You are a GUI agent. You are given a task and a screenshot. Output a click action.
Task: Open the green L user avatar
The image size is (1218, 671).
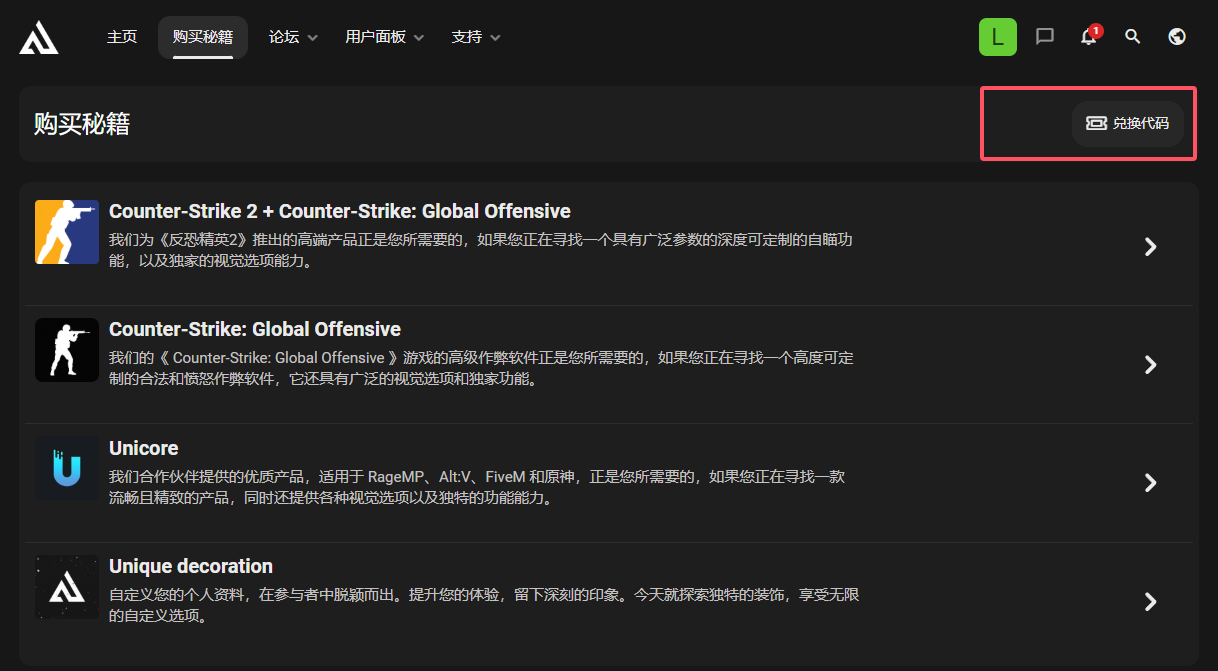[x=997, y=37]
